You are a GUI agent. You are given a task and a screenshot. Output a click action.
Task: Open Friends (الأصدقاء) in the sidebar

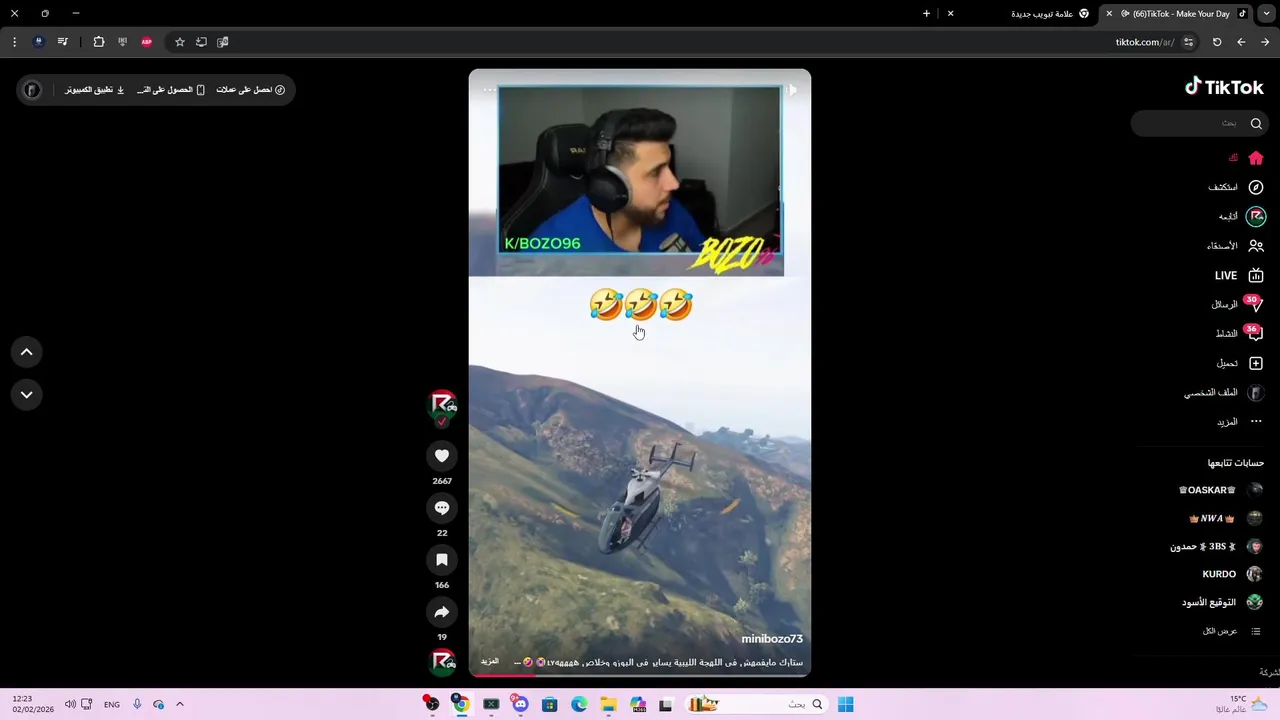(1236, 246)
